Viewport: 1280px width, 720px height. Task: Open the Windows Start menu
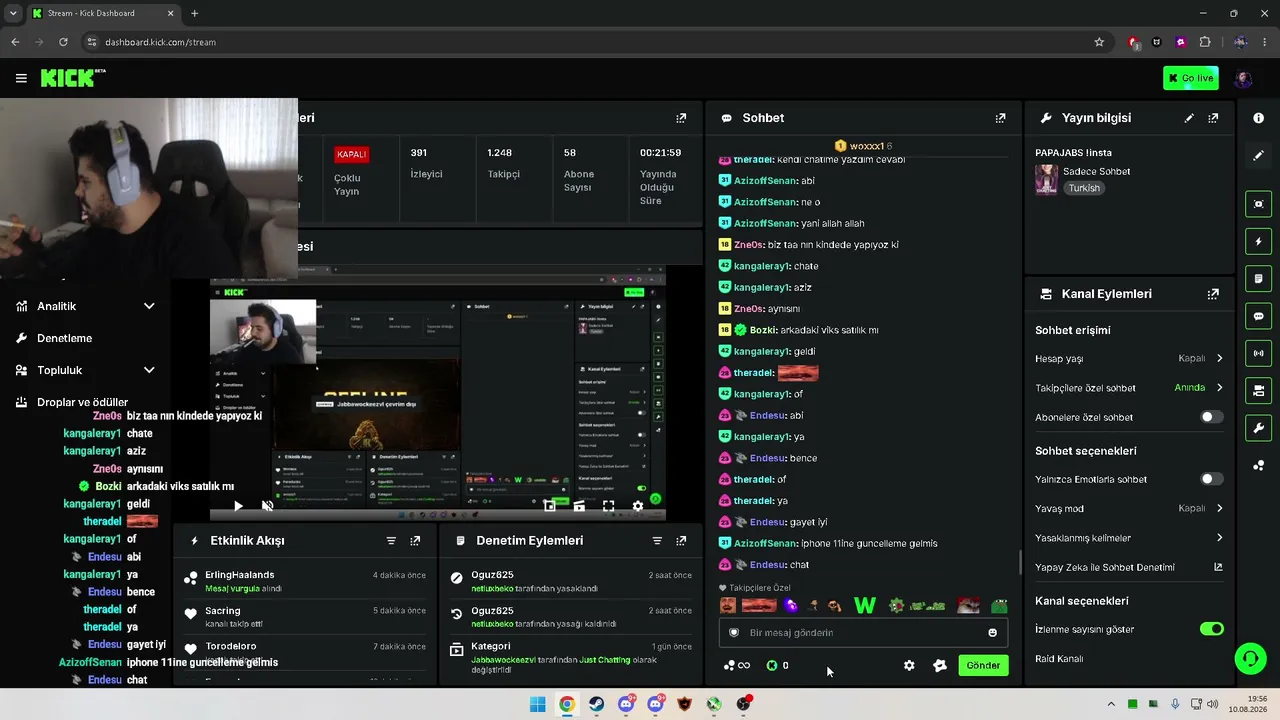point(537,704)
